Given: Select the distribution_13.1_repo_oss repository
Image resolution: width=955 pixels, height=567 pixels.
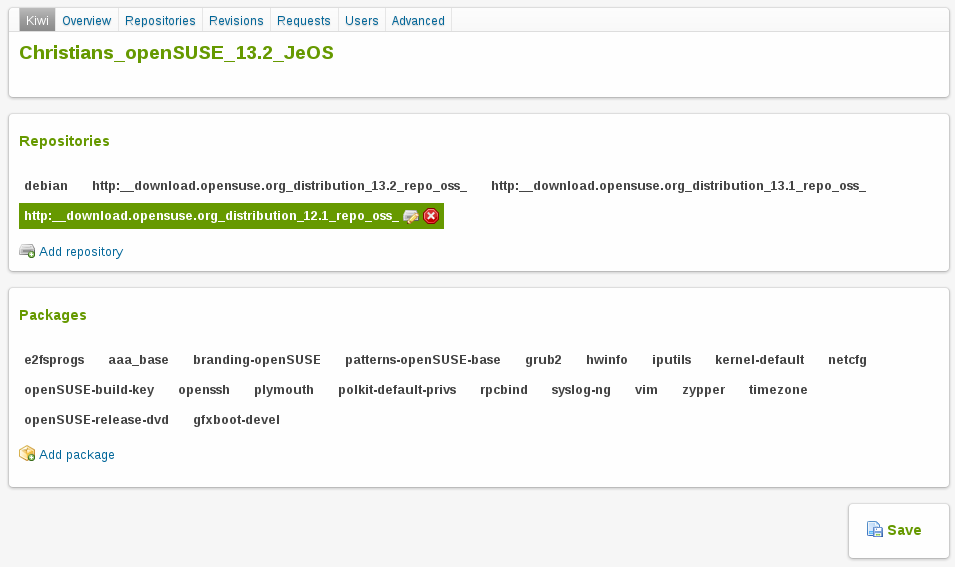Looking at the screenshot, I should pyautogui.click(x=678, y=186).
